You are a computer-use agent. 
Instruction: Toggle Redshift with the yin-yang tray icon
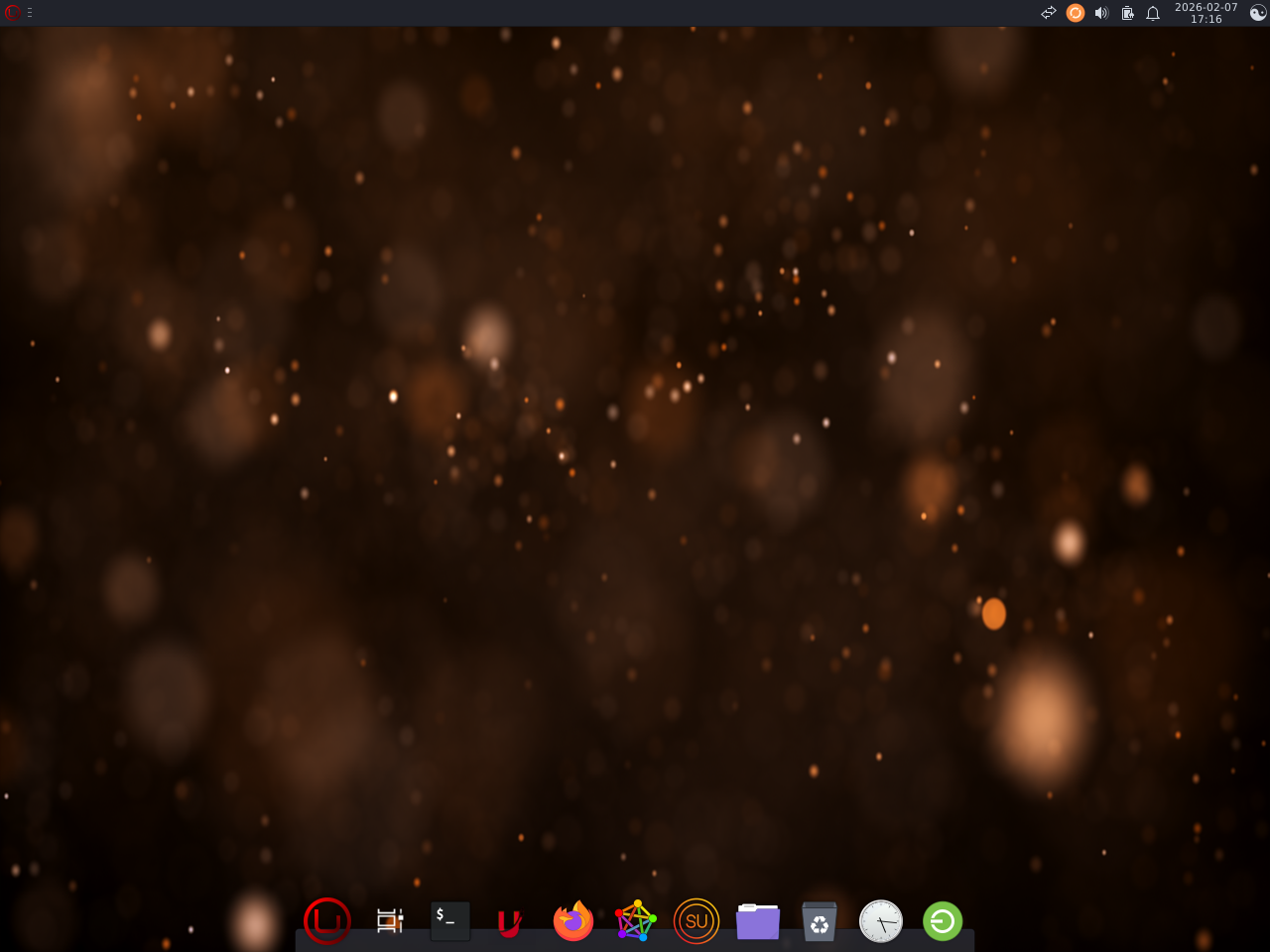[1258, 13]
